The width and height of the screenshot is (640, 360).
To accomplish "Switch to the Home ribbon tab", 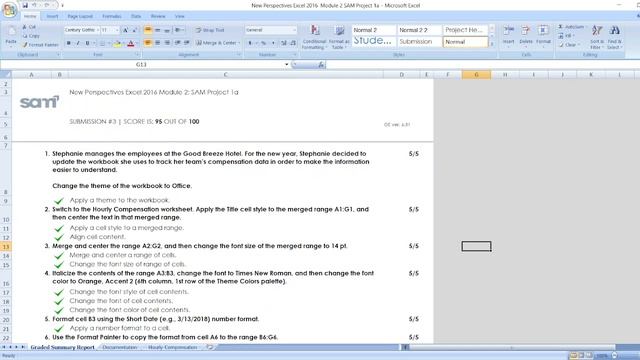I will coord(30,16).
